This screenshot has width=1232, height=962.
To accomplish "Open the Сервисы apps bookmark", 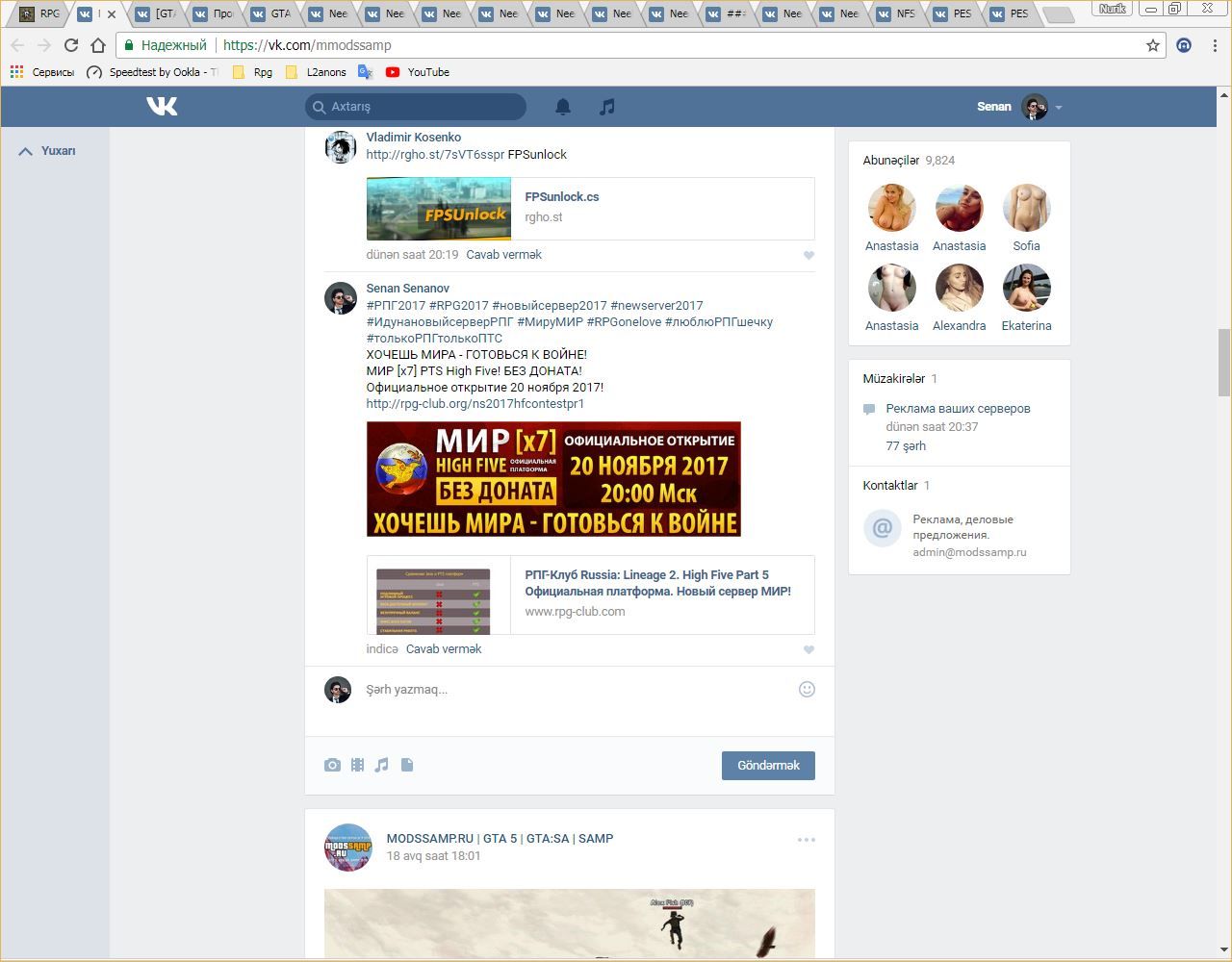I will coord(41,72).
